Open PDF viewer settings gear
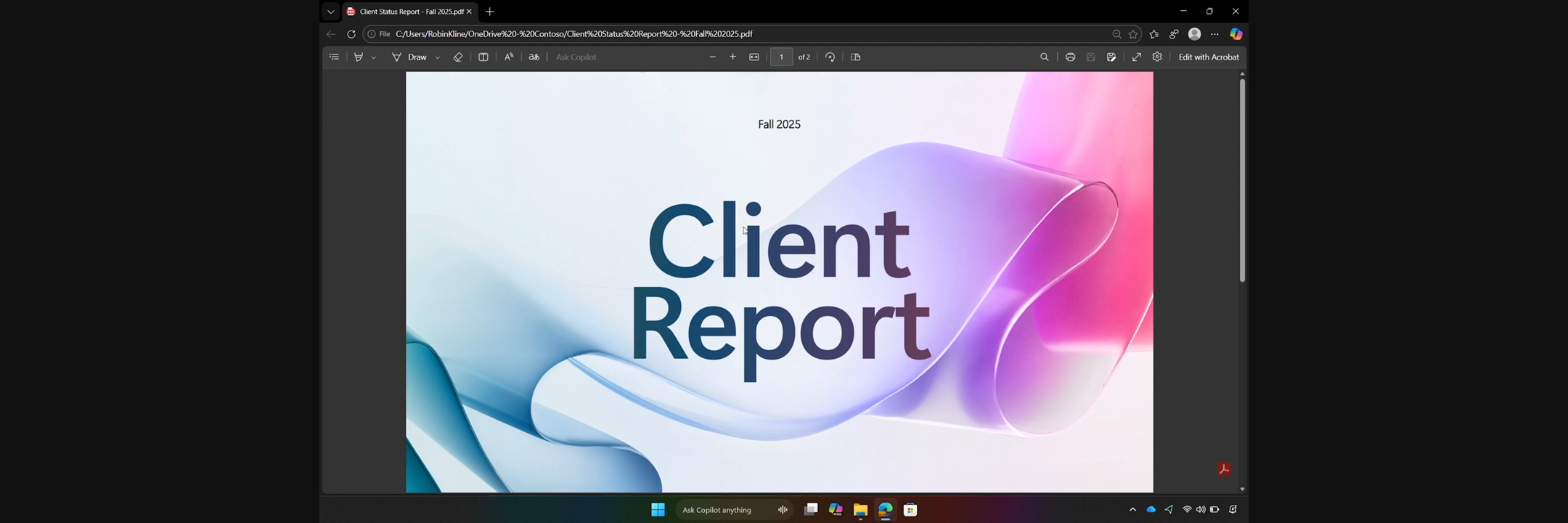This screenshot has width=1568, height=523. (1157, 57)
